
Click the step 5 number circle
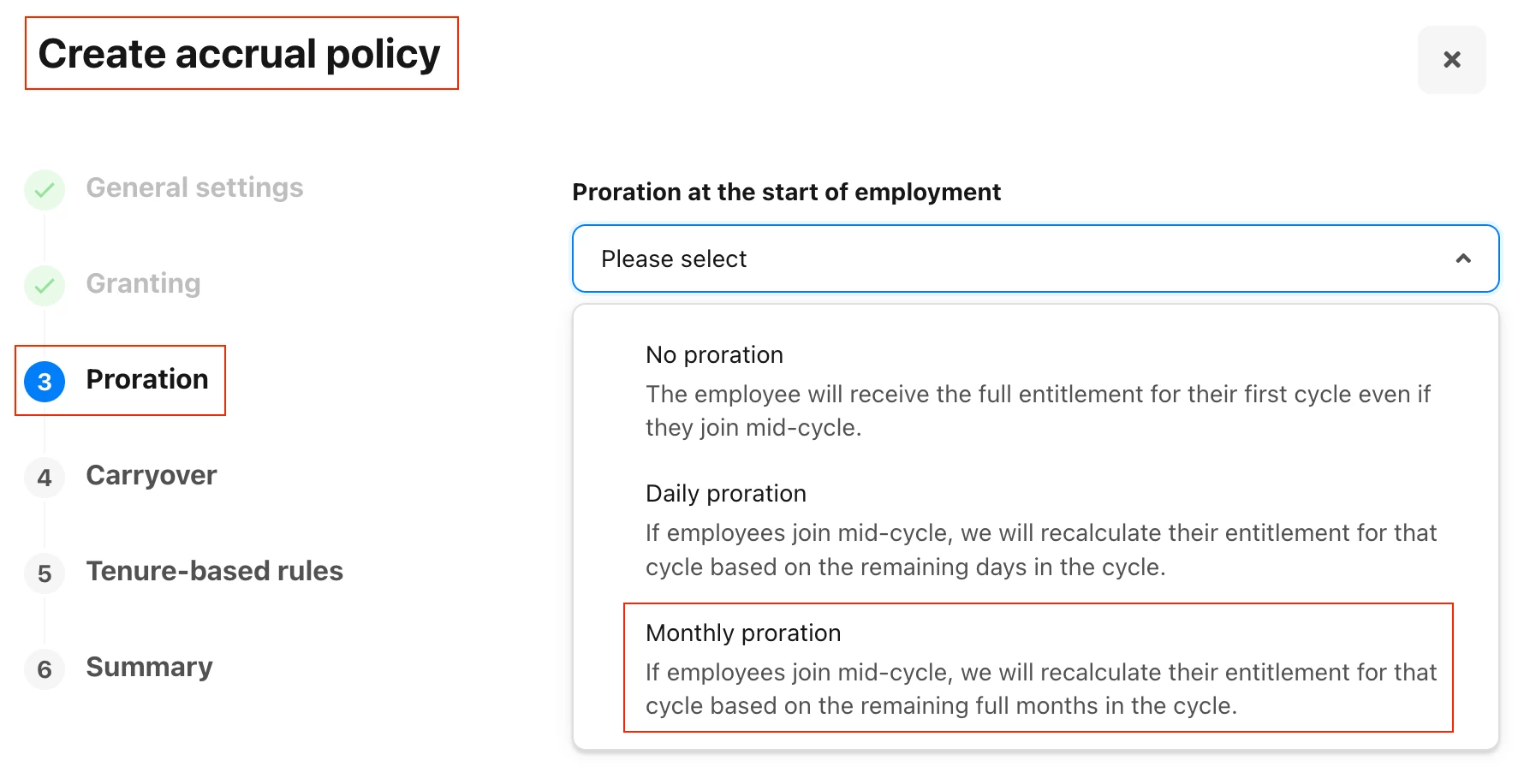45,573
